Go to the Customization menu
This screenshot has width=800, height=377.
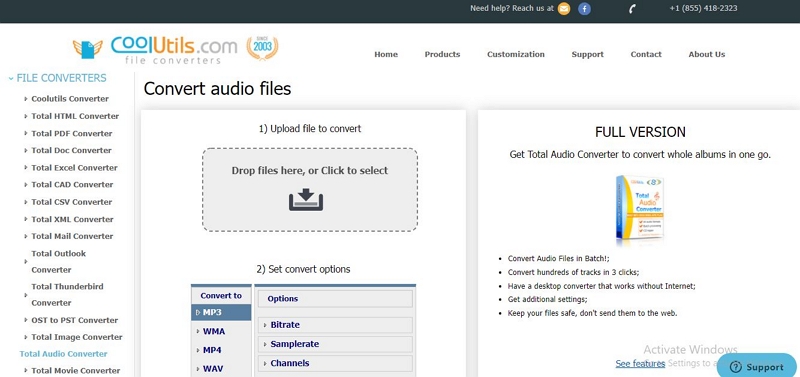tap(516, 54)
